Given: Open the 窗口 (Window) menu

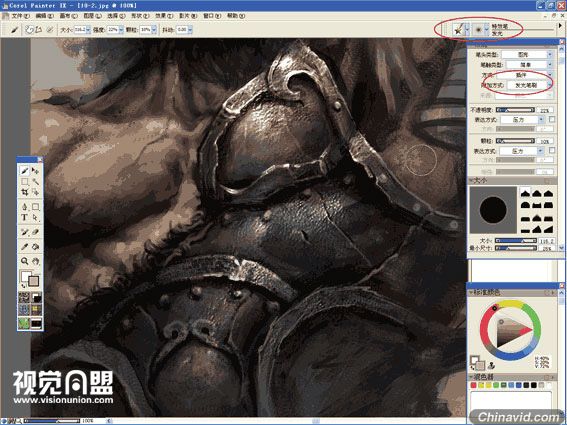Looking at the screenshot, I should [212, 16].
